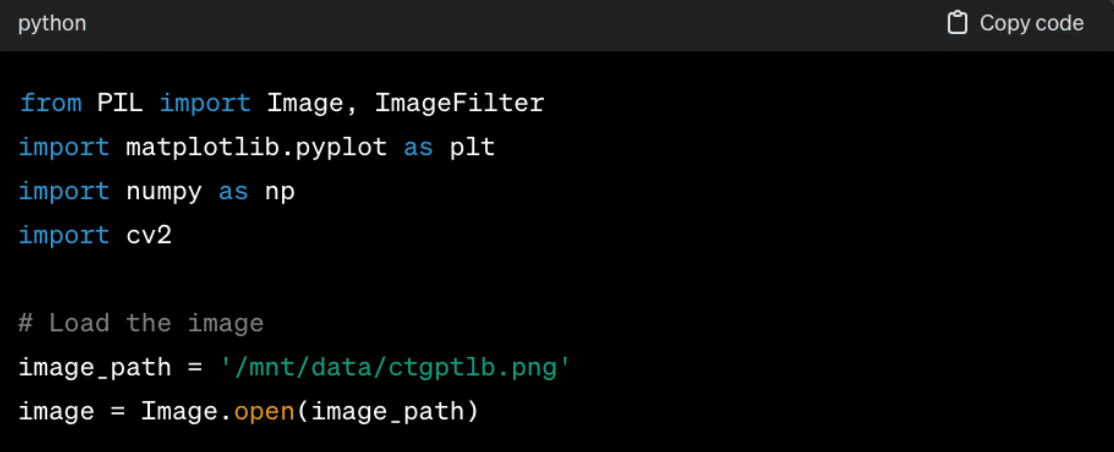Click the "matplotlib.pyplot" module name
The width and height of the screenshot is (1114, 452).
pos(256,147)
